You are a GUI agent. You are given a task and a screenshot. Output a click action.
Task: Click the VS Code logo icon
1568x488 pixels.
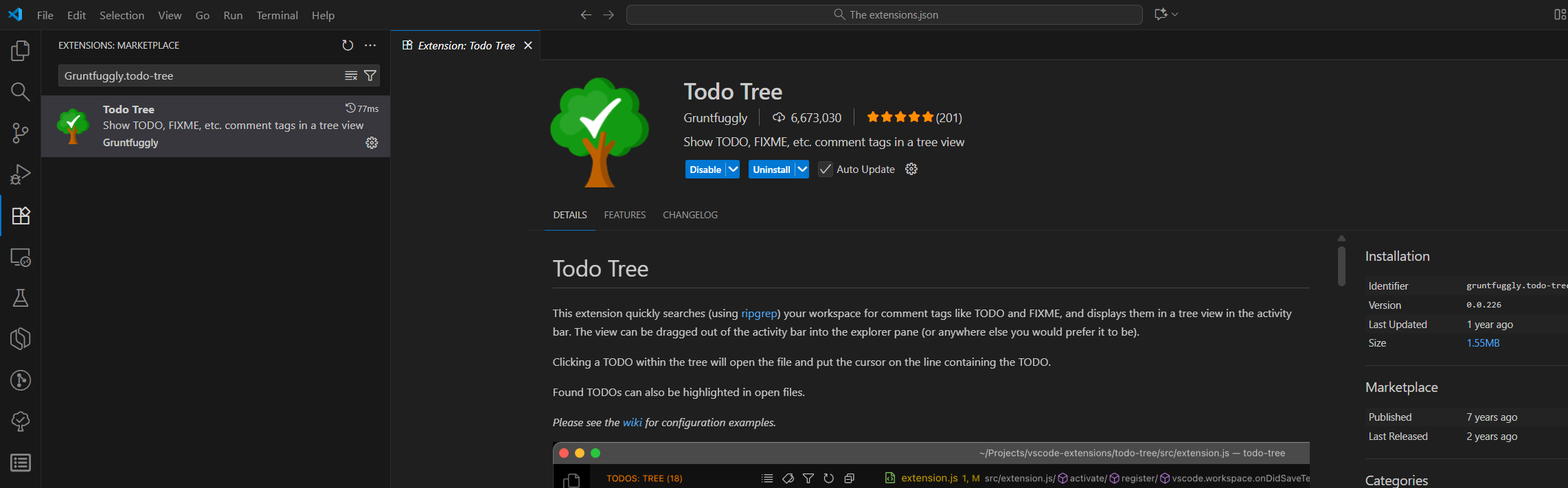(15, 14)
